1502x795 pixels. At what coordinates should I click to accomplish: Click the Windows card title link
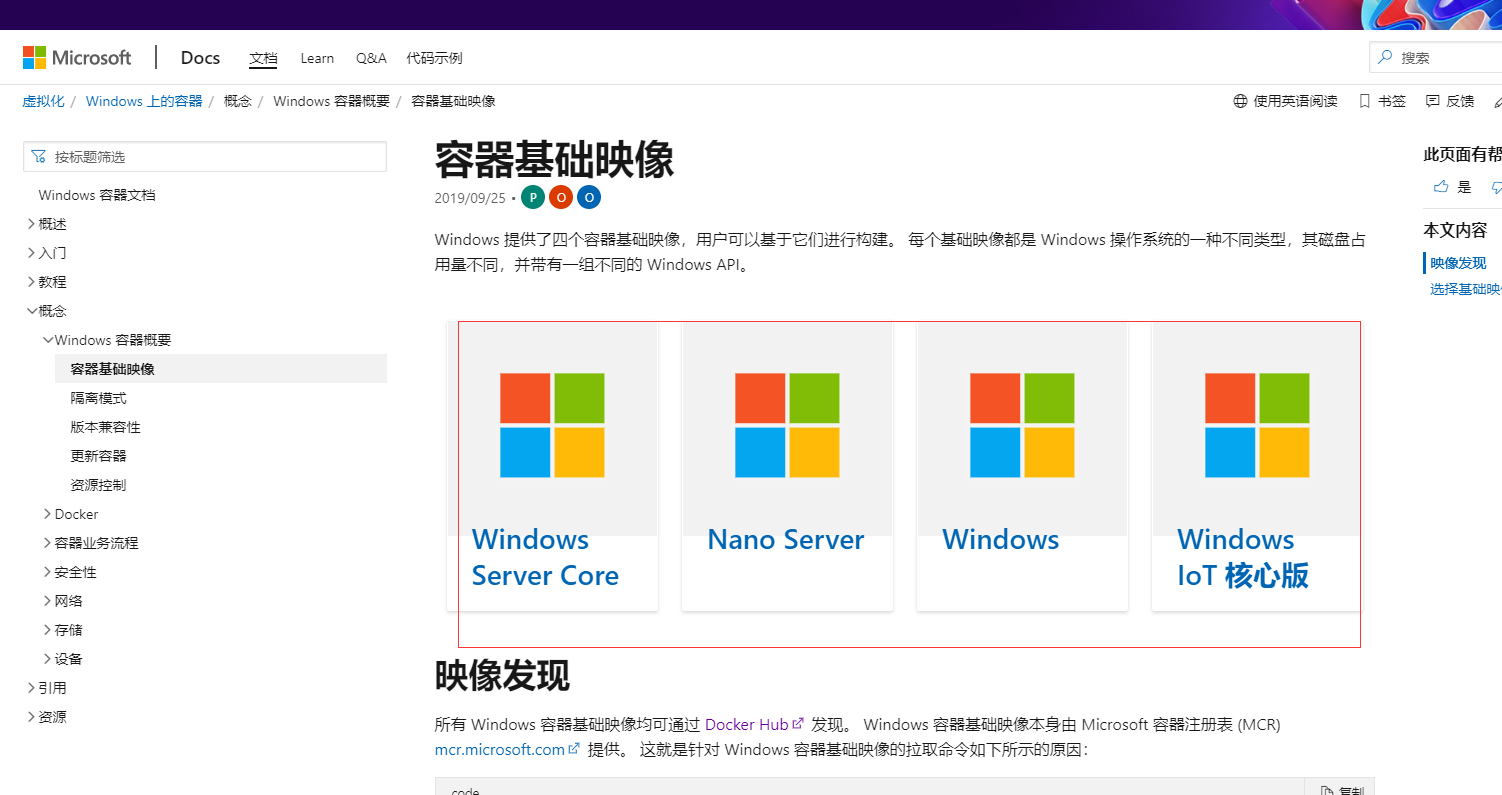tap(1000, 540)
